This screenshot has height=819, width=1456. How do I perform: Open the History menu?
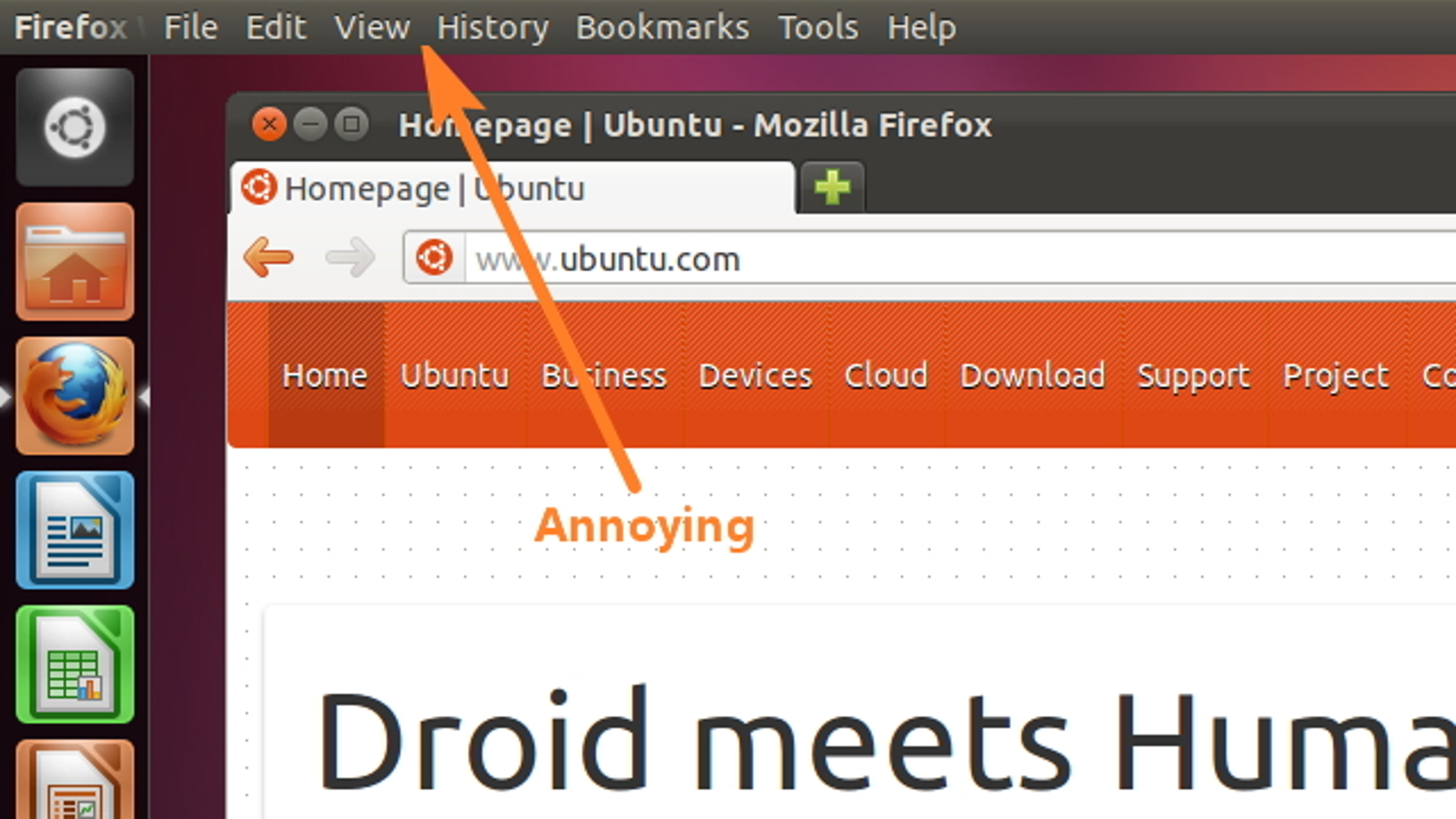tap(492, 27)
